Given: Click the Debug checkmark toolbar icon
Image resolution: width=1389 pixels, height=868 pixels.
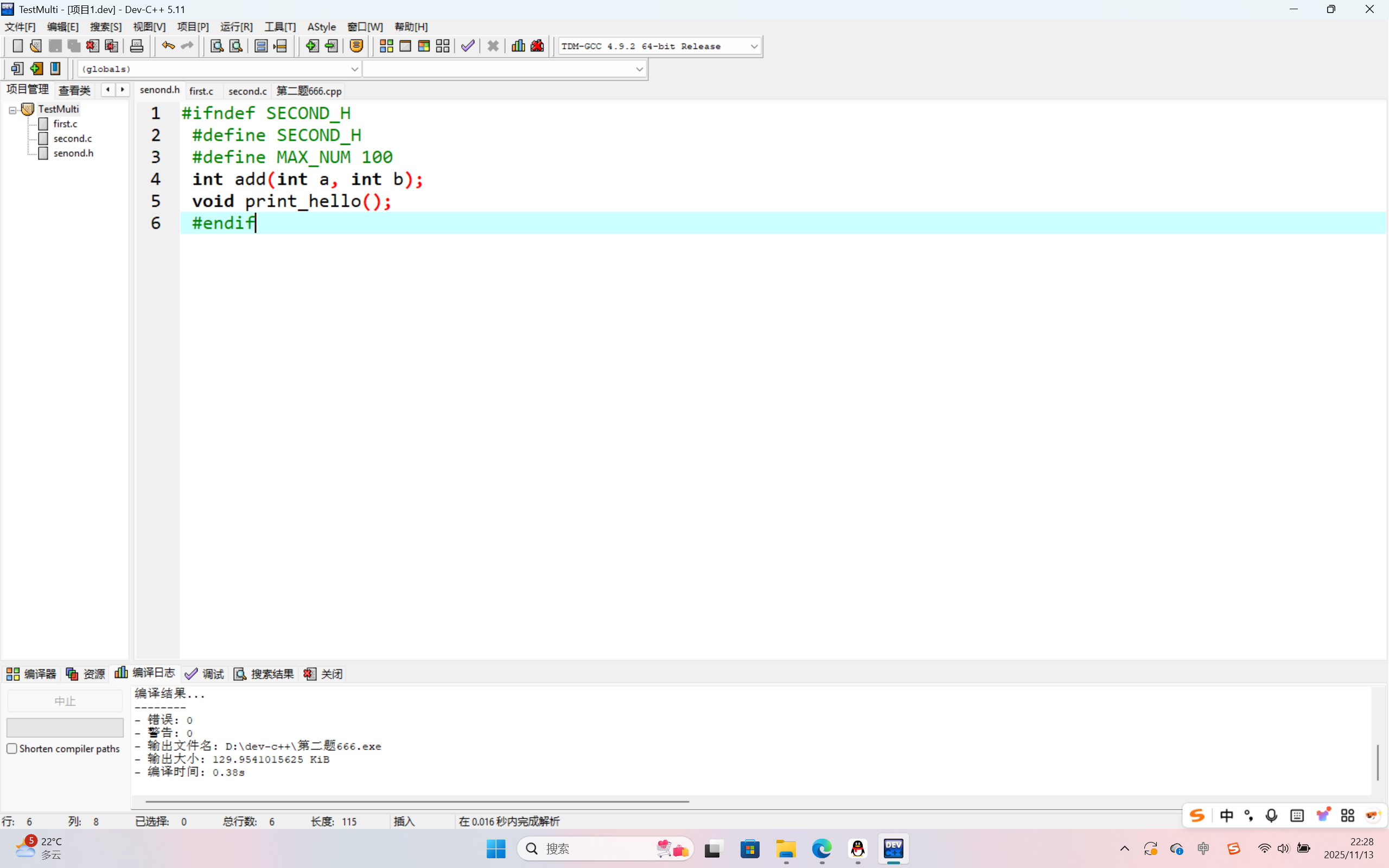Looking at the screenshot, I should point(468,46).
